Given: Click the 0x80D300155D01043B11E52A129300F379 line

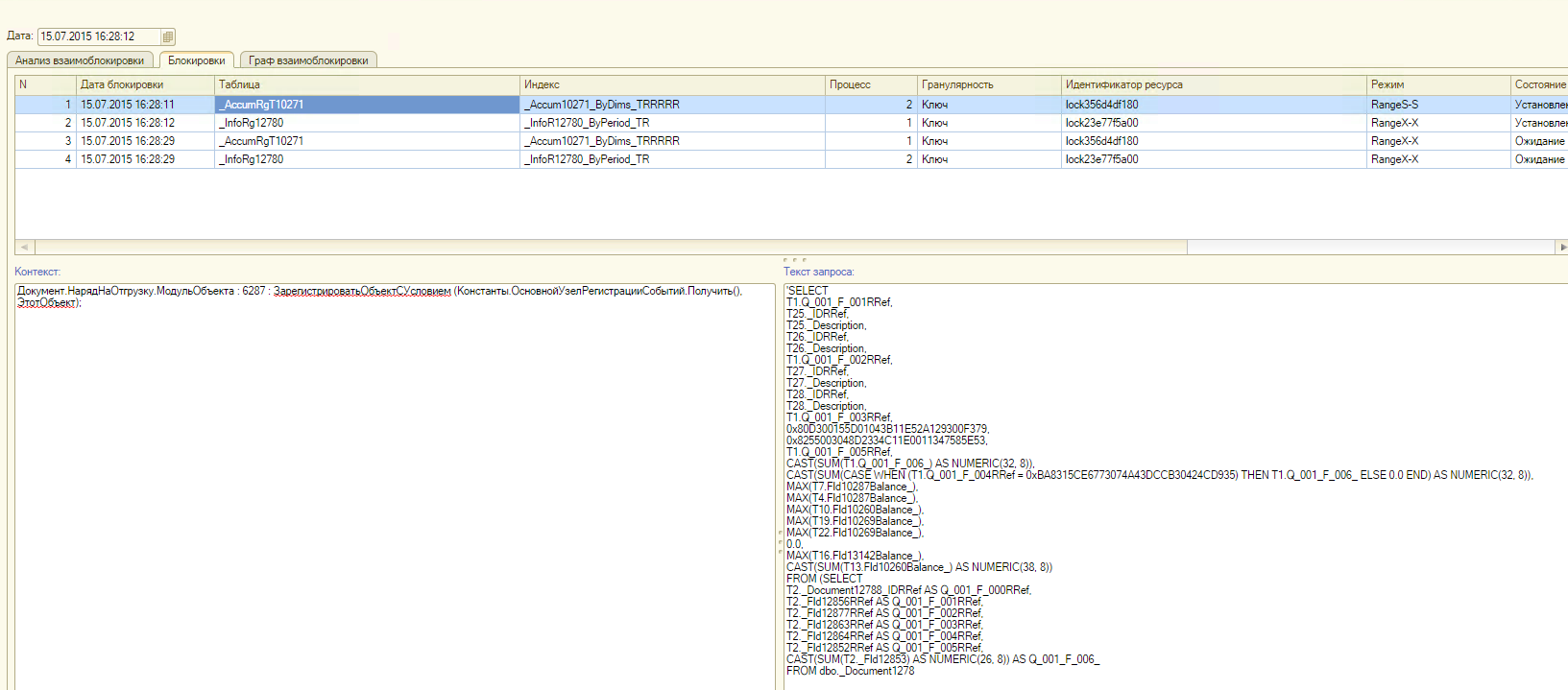Looking at the screenshot, I should [x=887, y=429].
